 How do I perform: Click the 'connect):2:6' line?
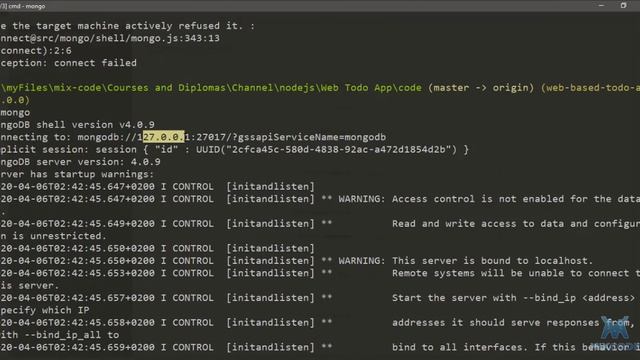[x=36, y=51]
